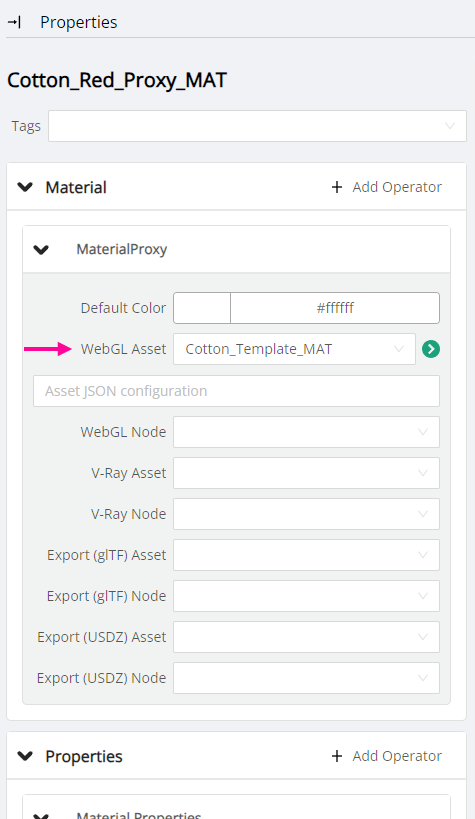
Task: Open the WebGL Asset dropdown
Action: tap(294, 349)
